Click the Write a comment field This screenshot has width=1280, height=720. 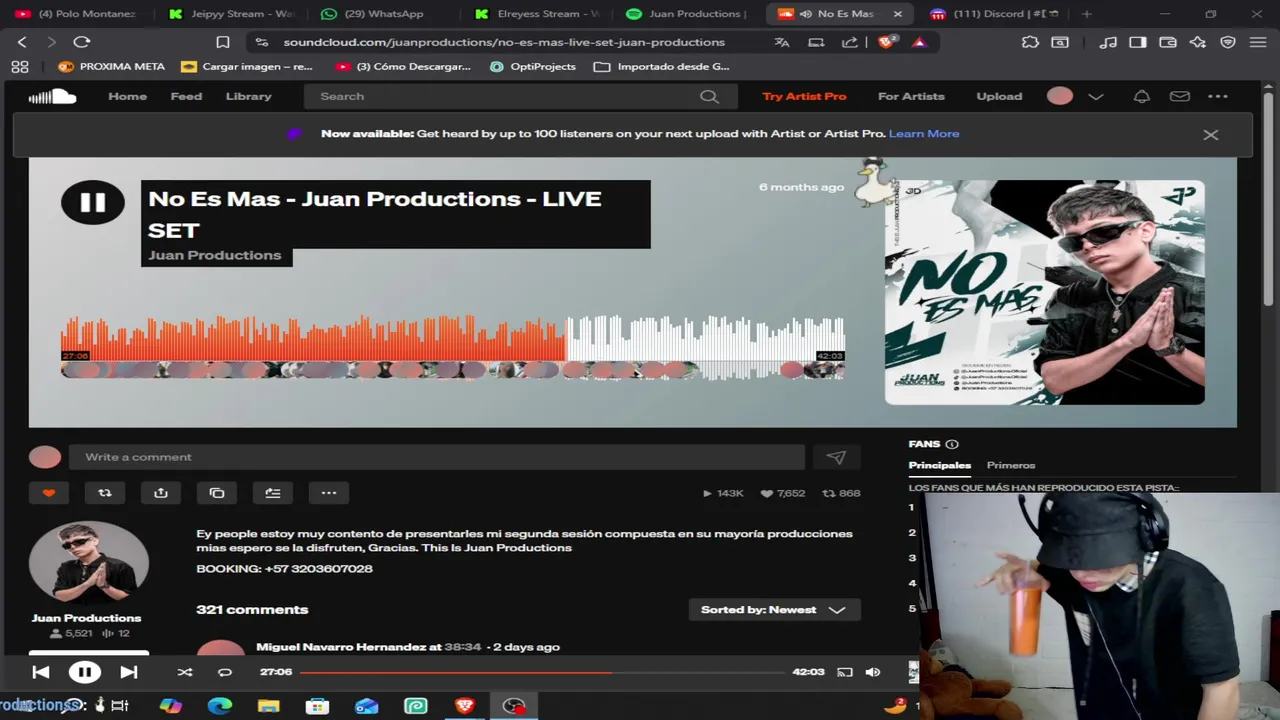pyautogui.click(x=437, y=457)
